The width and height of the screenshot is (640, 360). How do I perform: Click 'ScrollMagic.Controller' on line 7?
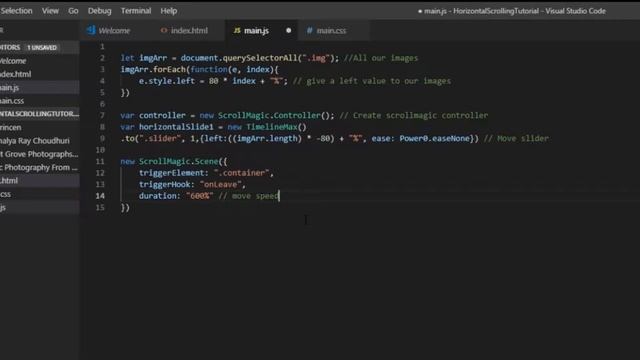pos(269,116)
